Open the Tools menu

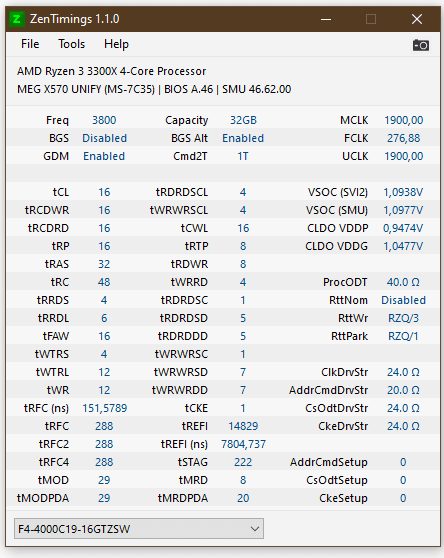72,44
